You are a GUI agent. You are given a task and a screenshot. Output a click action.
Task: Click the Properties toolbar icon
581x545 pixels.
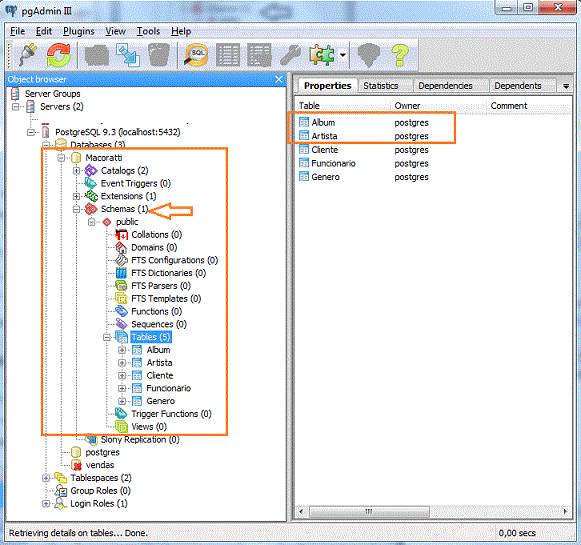click(97, 55)
